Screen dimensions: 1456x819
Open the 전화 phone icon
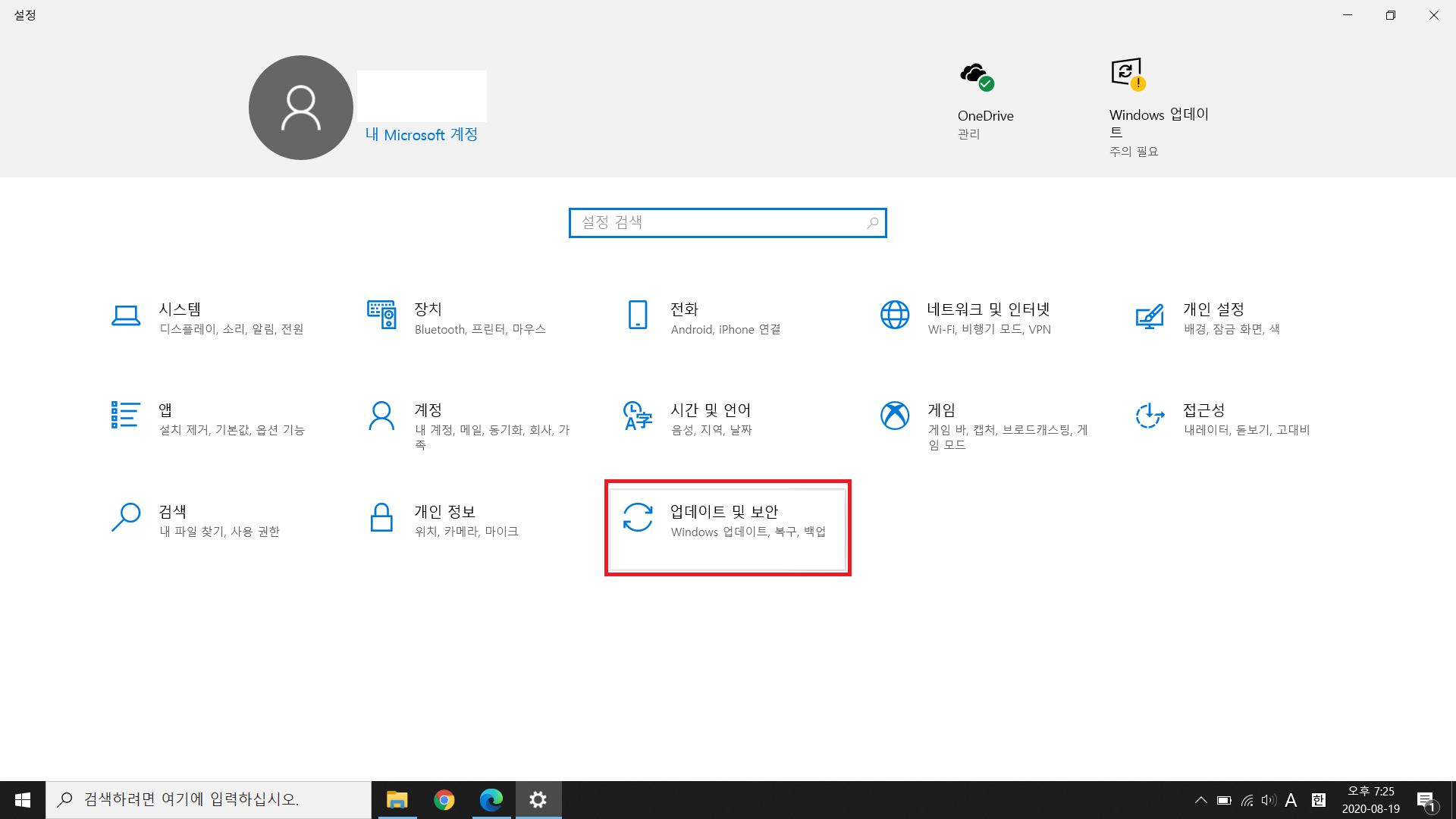(x=638, y=315)
